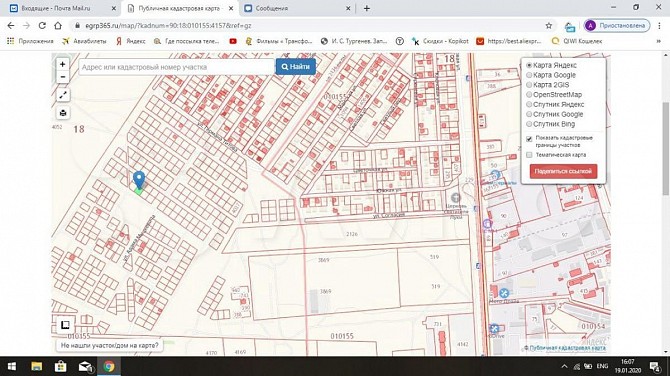Click Не нашли участок/дом на карте?
Viewport: 670px width, 376px height.
click(109, 345)
